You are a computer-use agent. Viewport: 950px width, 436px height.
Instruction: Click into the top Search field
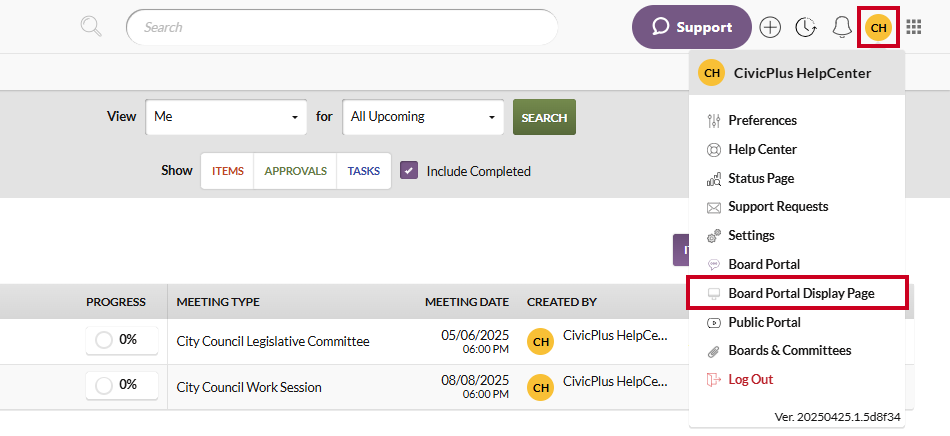click(342, 27)
